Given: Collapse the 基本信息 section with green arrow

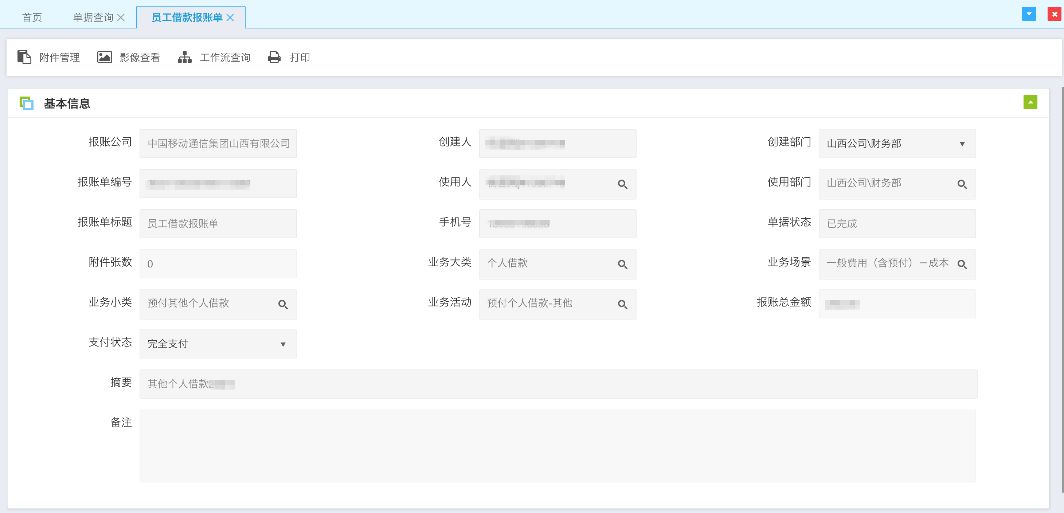Looking at the screenshot, I should coord(1030,102).
